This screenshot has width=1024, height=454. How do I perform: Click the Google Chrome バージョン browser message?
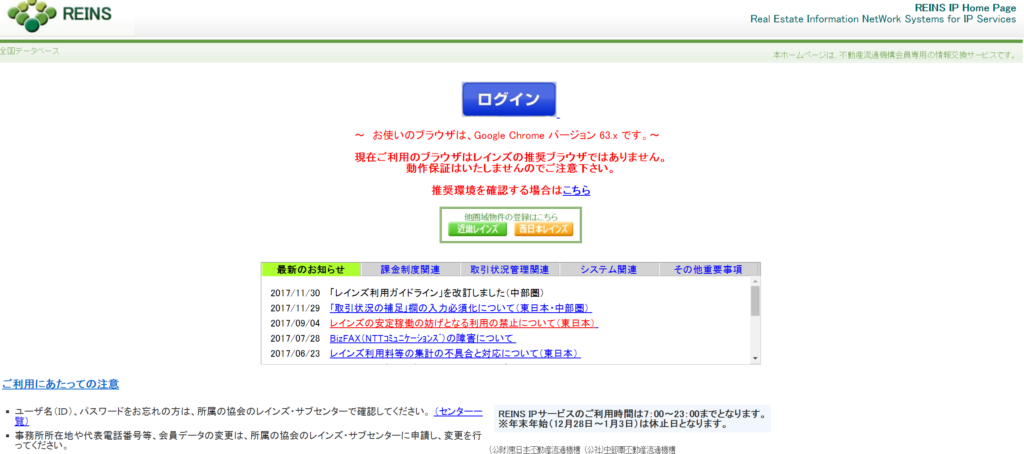506,136
